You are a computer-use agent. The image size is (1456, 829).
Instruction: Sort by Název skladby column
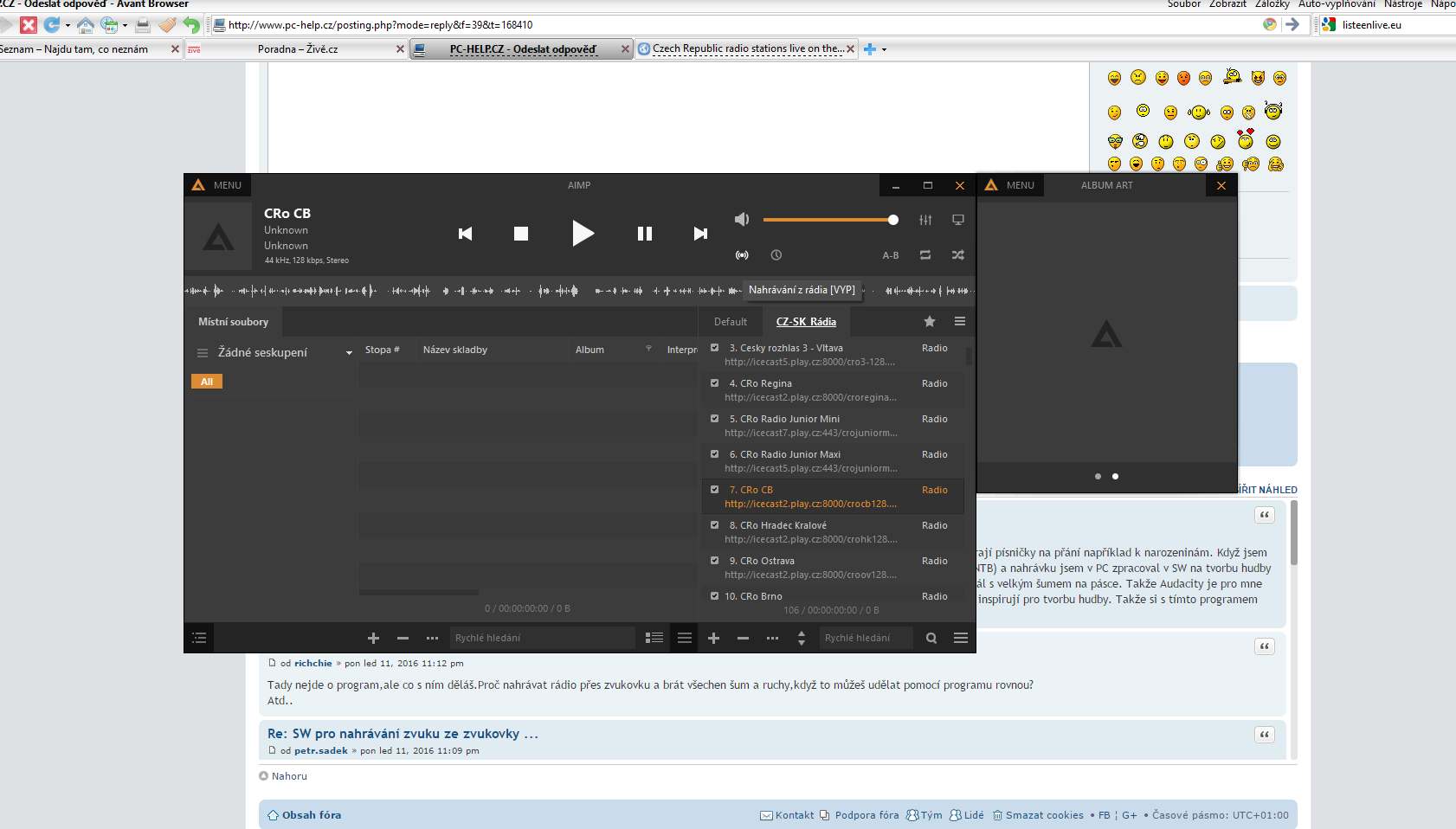point(455,350)
